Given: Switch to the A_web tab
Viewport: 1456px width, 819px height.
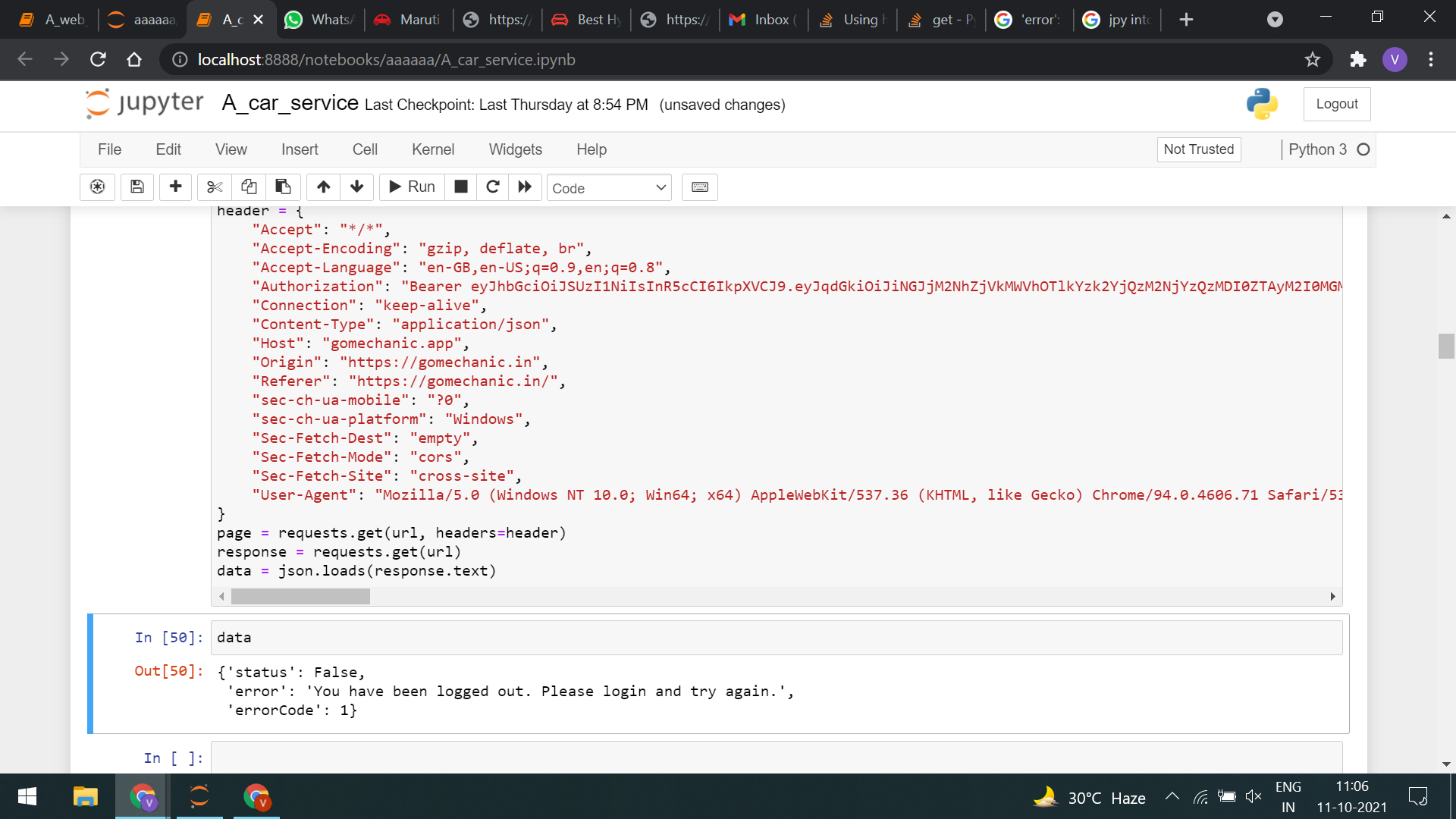Looking at the screenshot, I should point(53,20).
